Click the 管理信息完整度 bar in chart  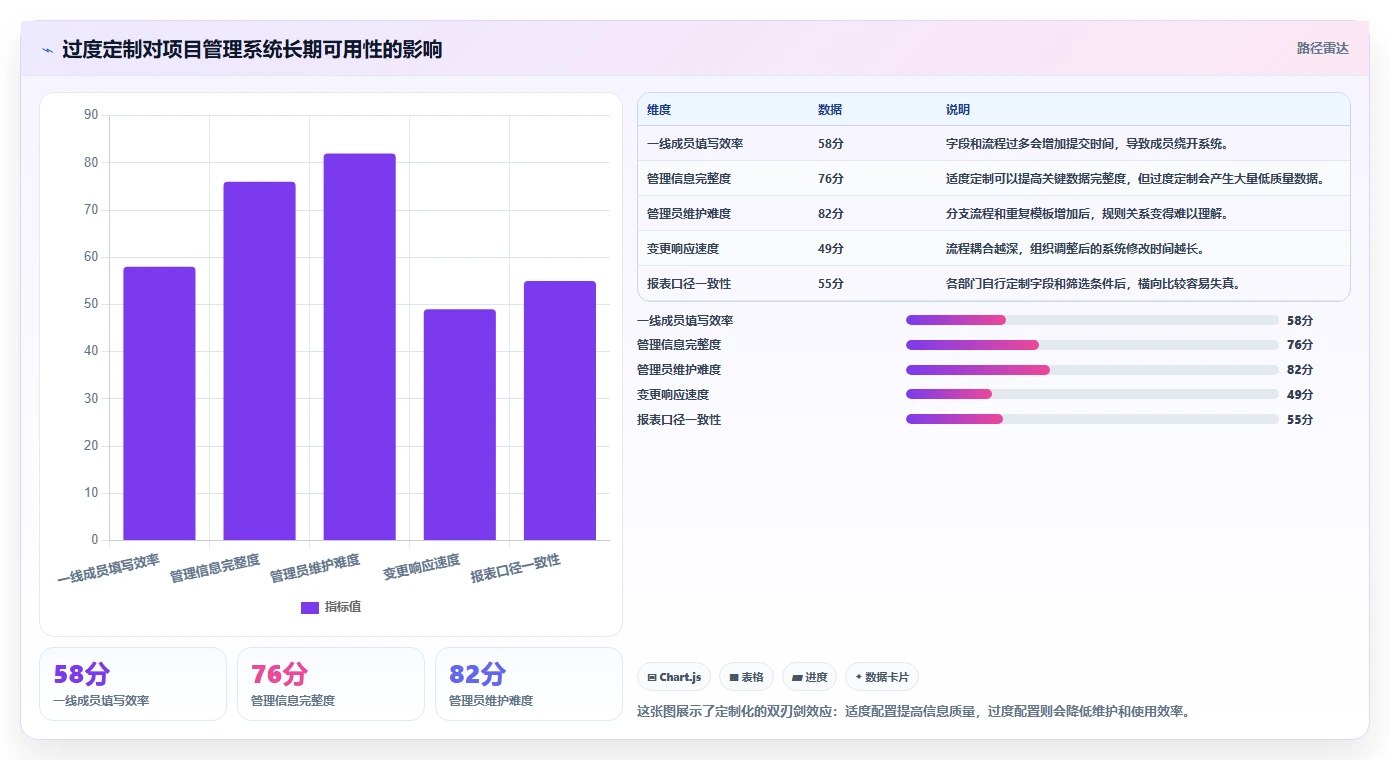click(x=259, y=361)
